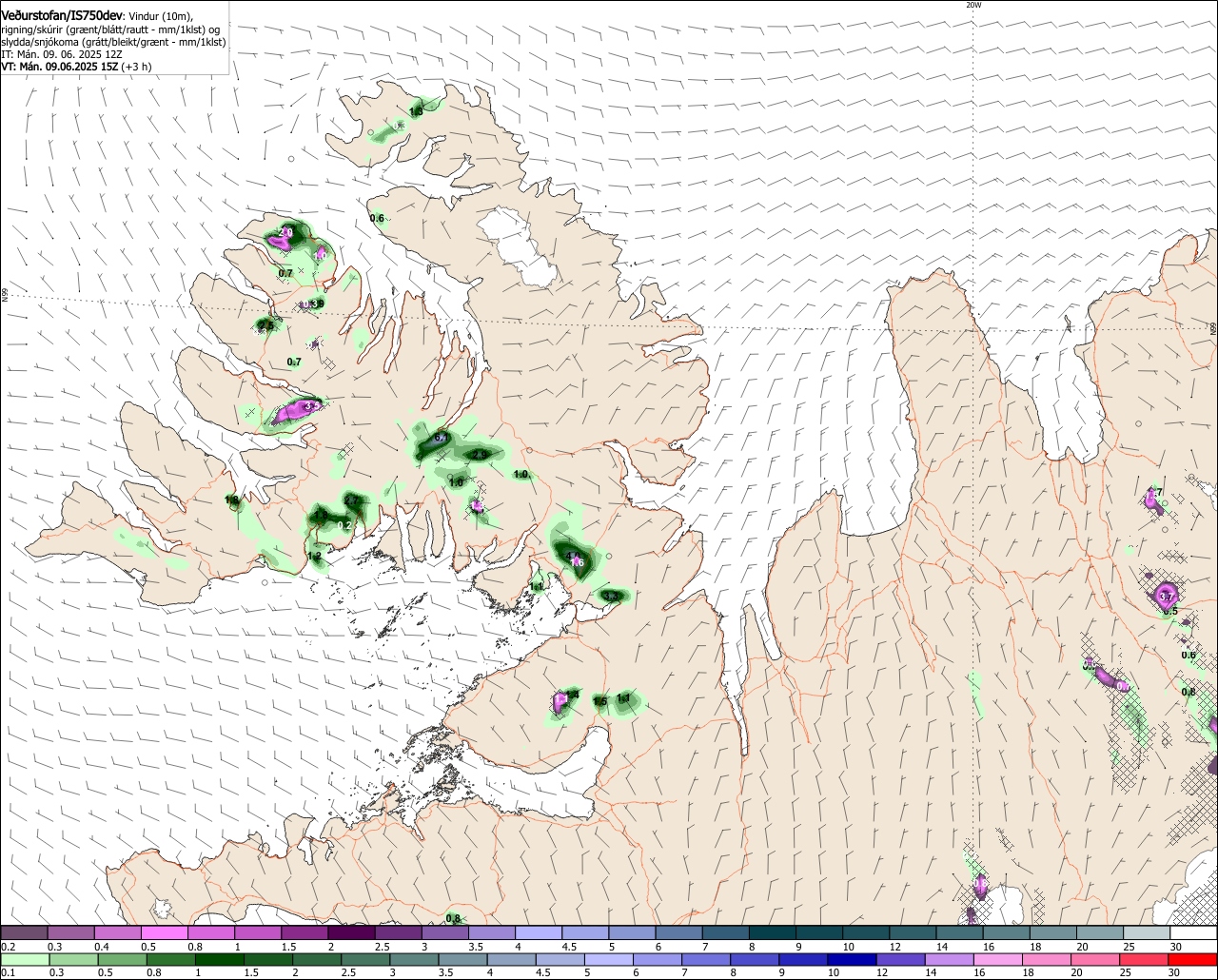Pick the pale grey 25 swatch in top legend
This screenshot has width=1218, height=980.
click(1148, 932)
